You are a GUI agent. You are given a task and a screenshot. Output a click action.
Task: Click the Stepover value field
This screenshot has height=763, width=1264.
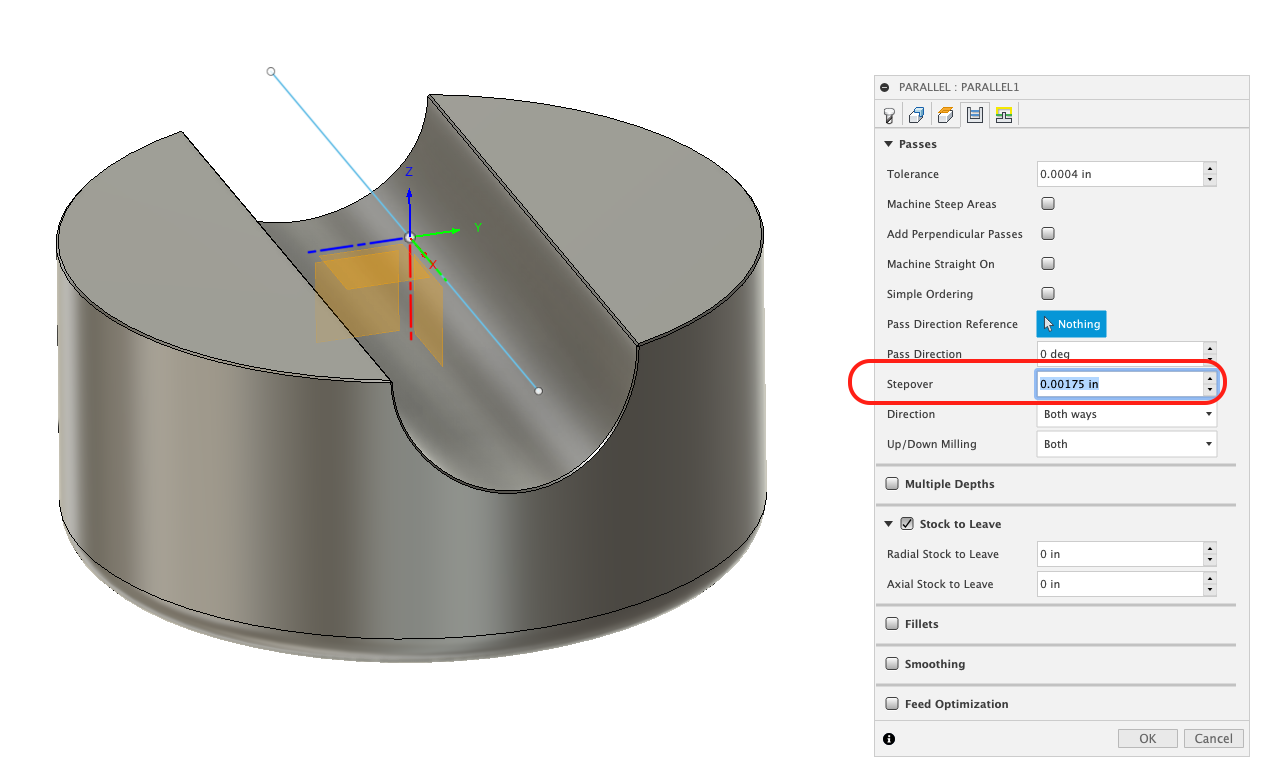pos(1119,384)
